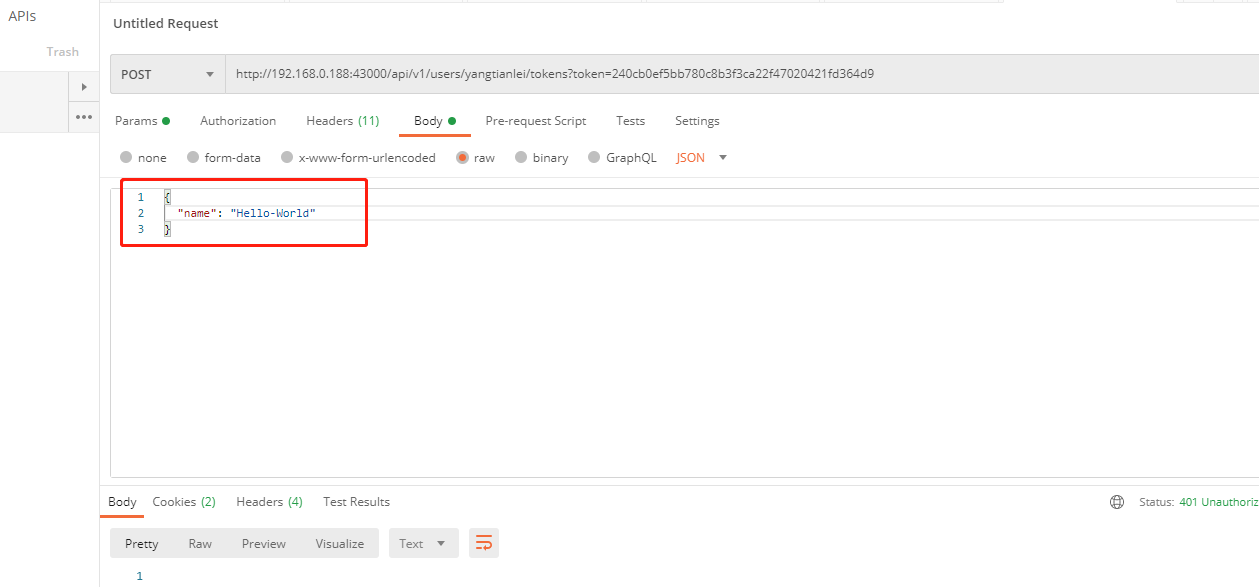Screen dimensions: 1259x587
Task: Open the three-dots more options in sidebar
Action: [84, 117]
